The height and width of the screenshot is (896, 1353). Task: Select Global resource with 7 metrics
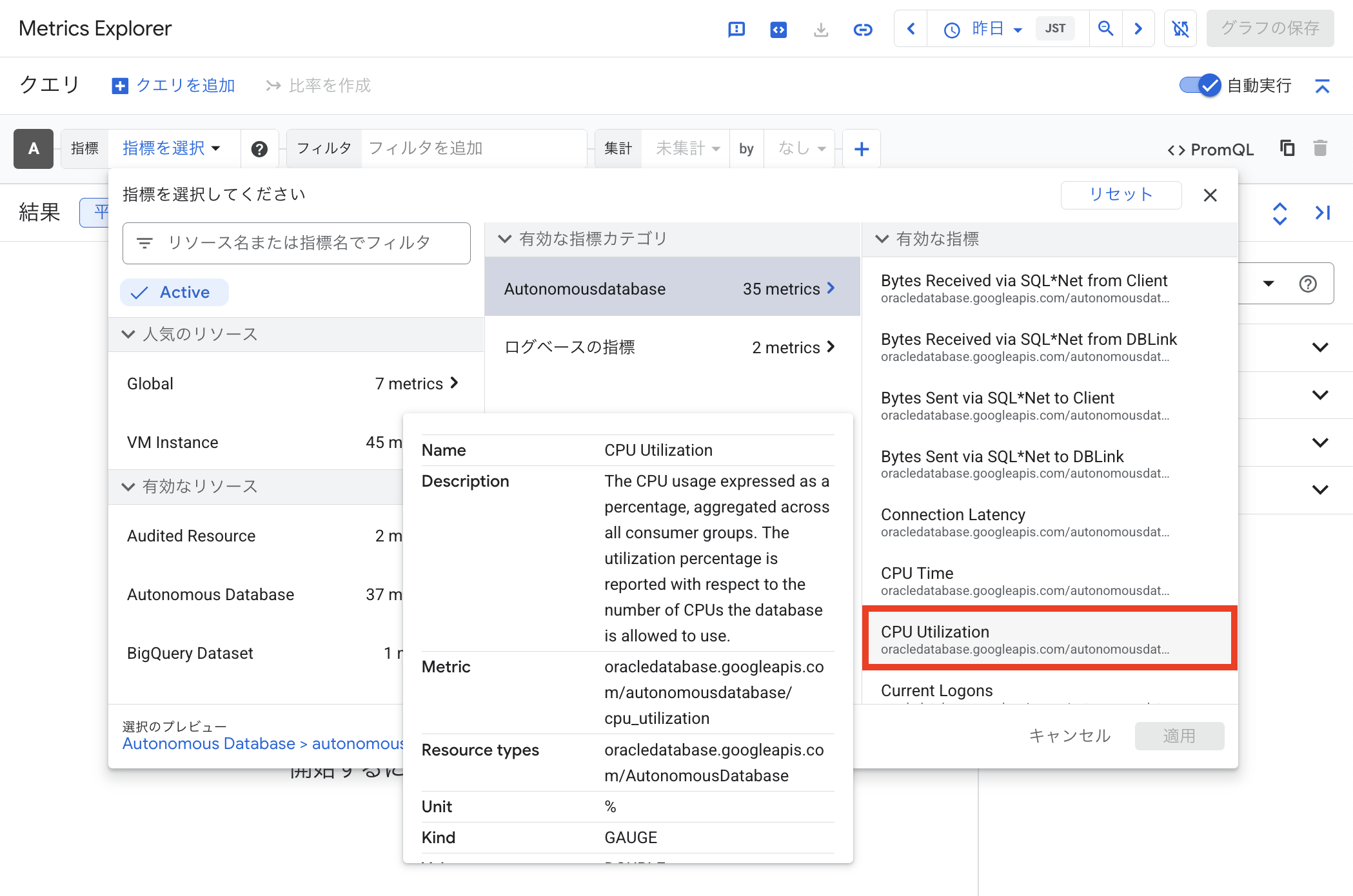click(293, 384)
